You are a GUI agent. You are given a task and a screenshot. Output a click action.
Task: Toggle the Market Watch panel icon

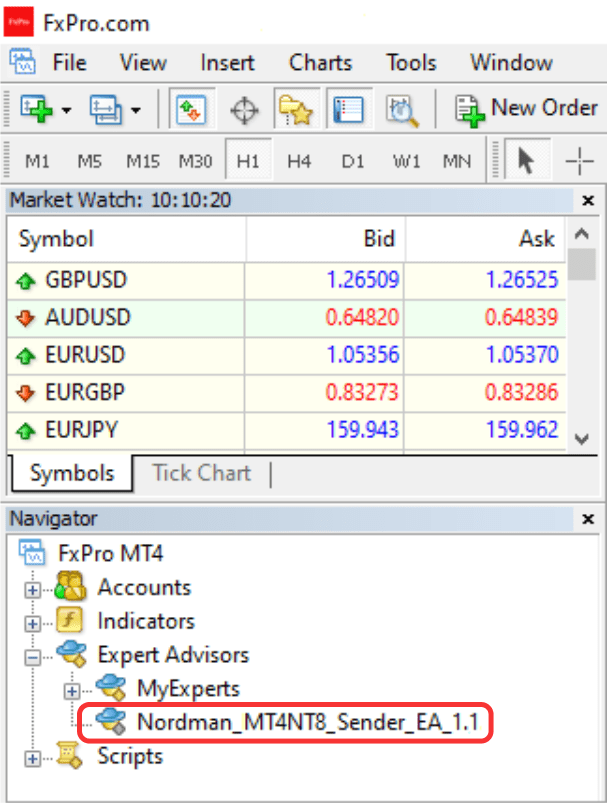[x=191, y=108]
